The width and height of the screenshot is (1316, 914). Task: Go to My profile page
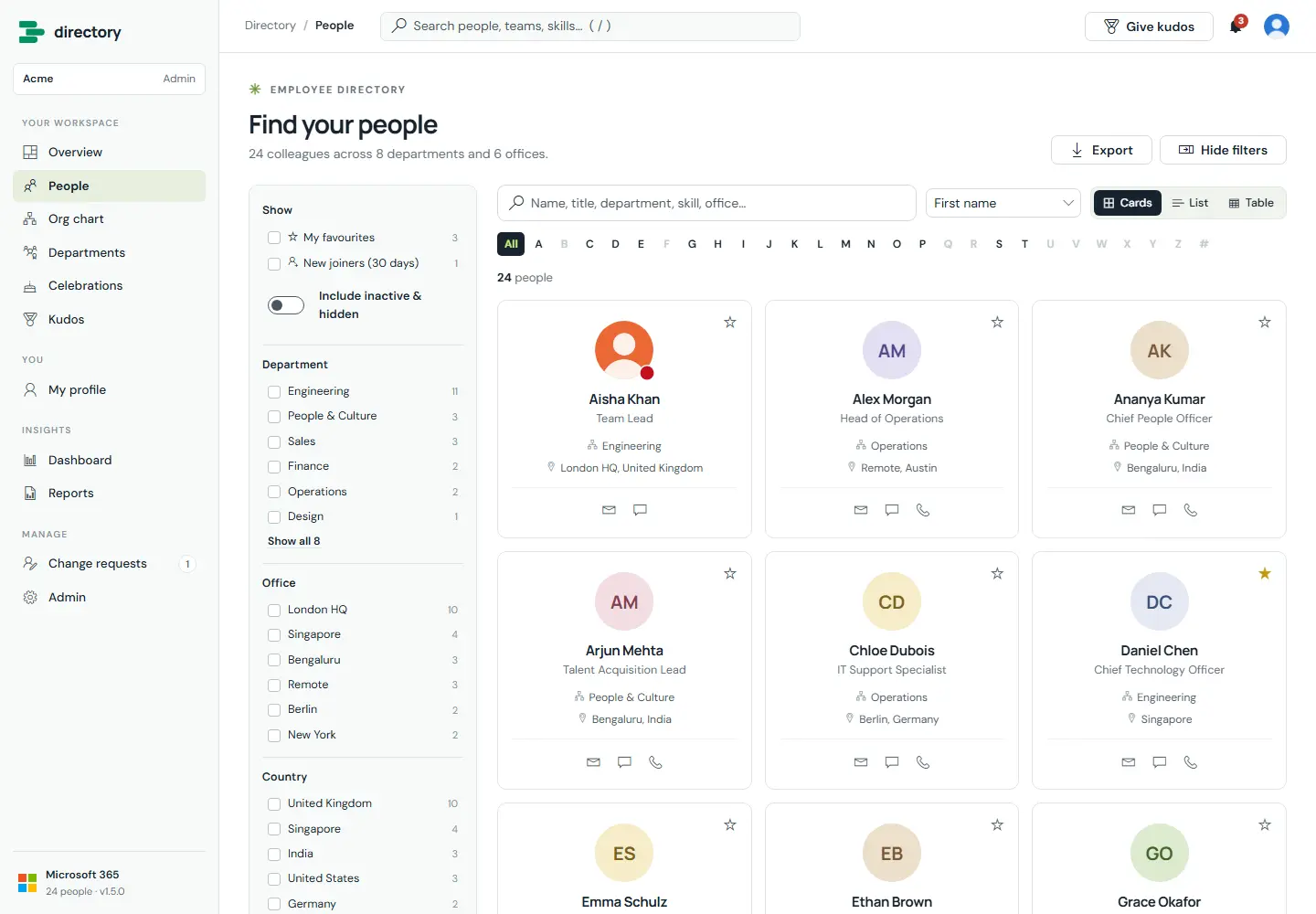[x=109, y=389]
